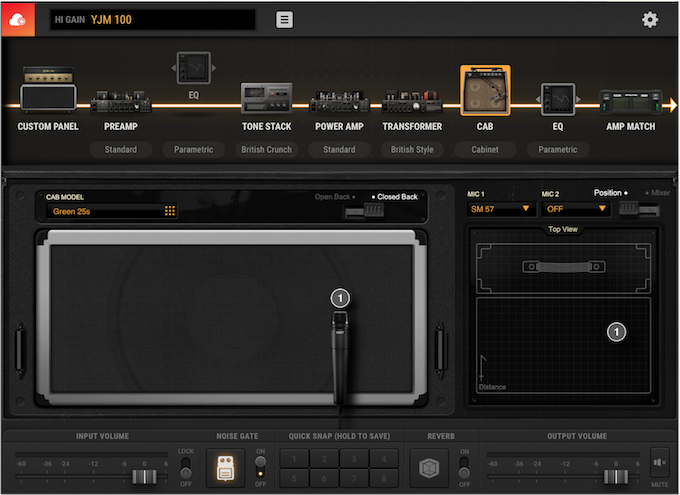Select the Preamp module icon

(121, 102)
